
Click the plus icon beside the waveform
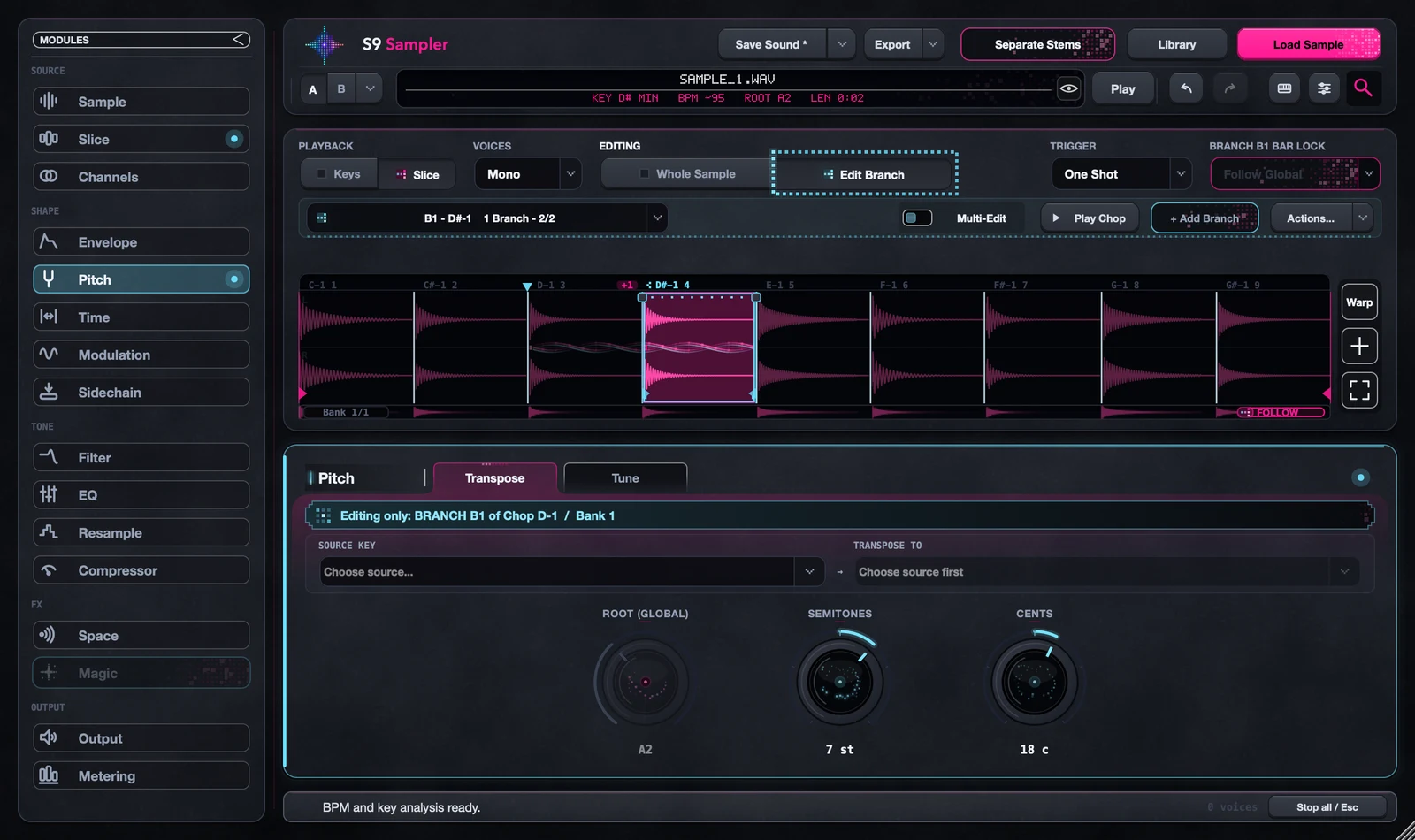click(1359, 346)
